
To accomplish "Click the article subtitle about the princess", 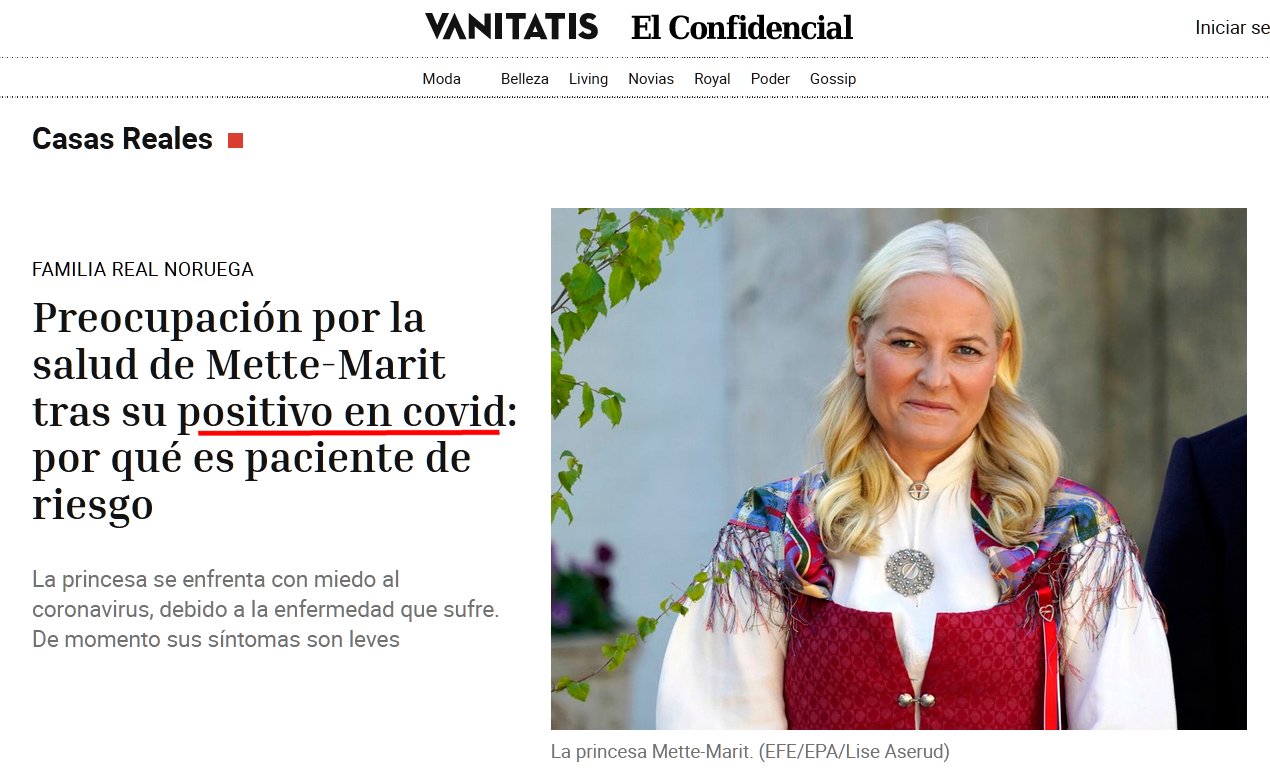I will point(266,609).
